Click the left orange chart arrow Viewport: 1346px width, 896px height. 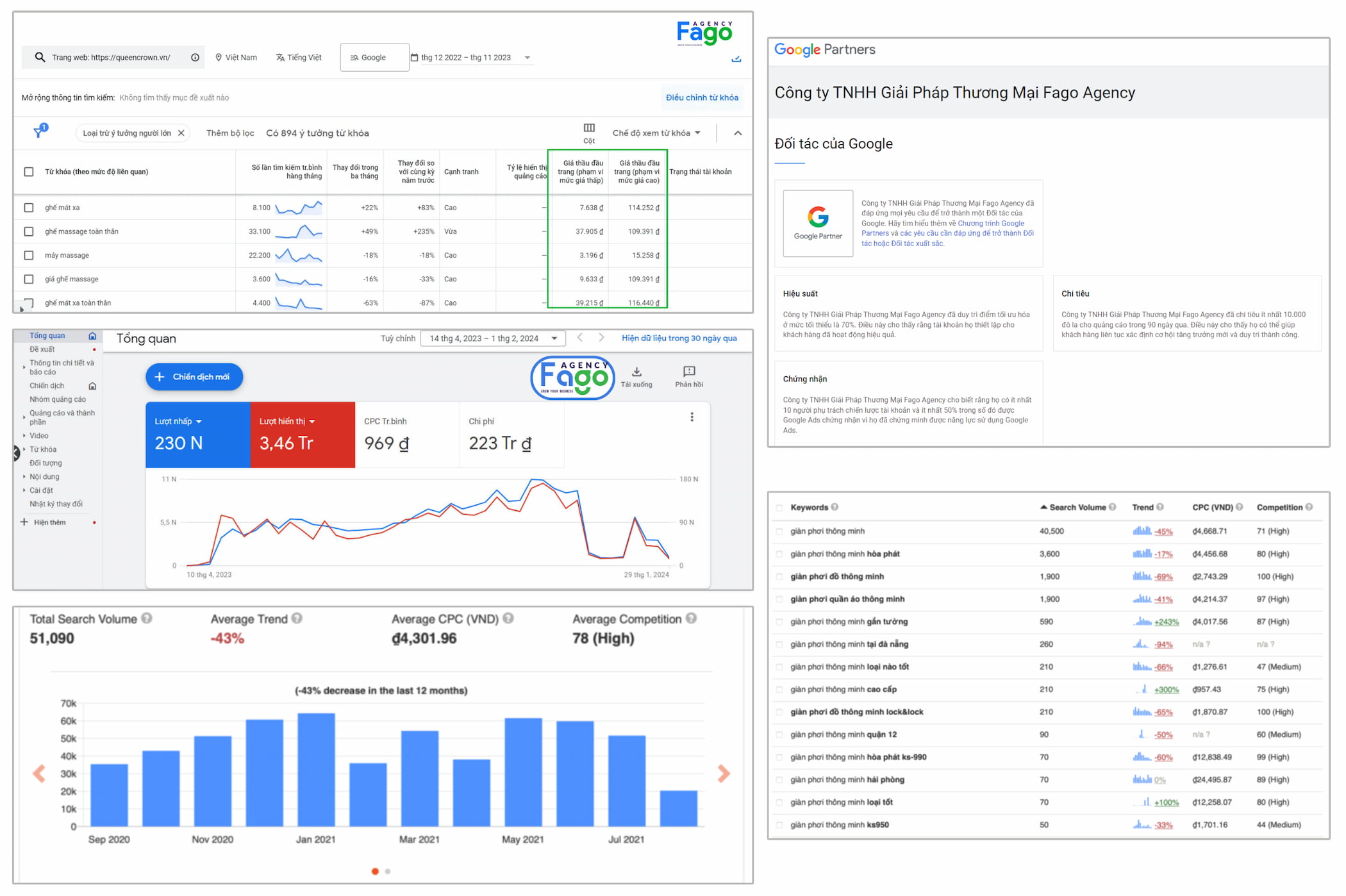tap(39, 774)
